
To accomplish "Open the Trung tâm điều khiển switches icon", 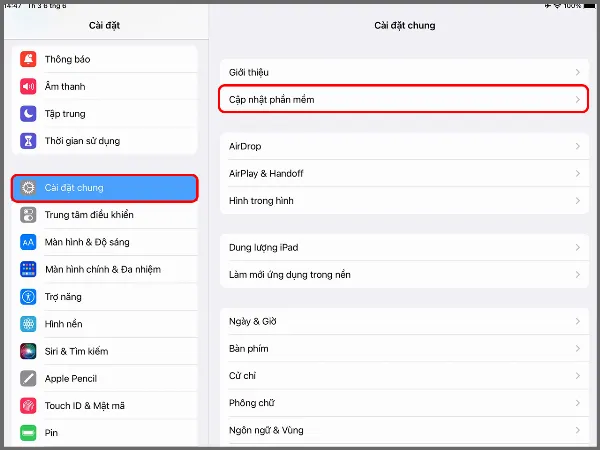I will click(x=28, y=215).
